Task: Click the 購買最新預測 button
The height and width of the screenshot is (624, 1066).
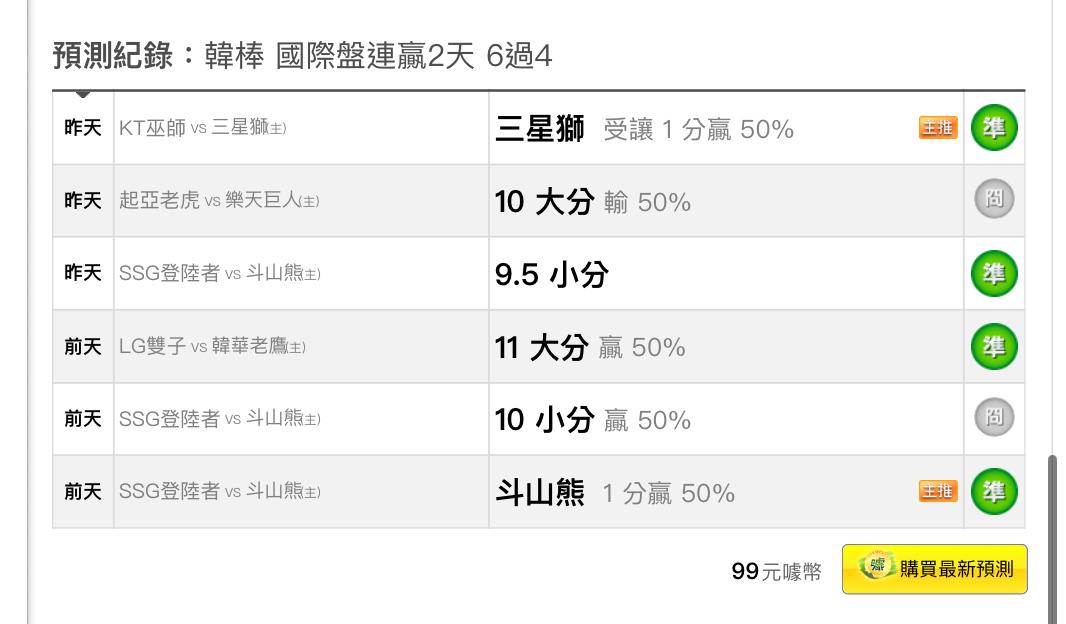Action: [x=935, y=569]
